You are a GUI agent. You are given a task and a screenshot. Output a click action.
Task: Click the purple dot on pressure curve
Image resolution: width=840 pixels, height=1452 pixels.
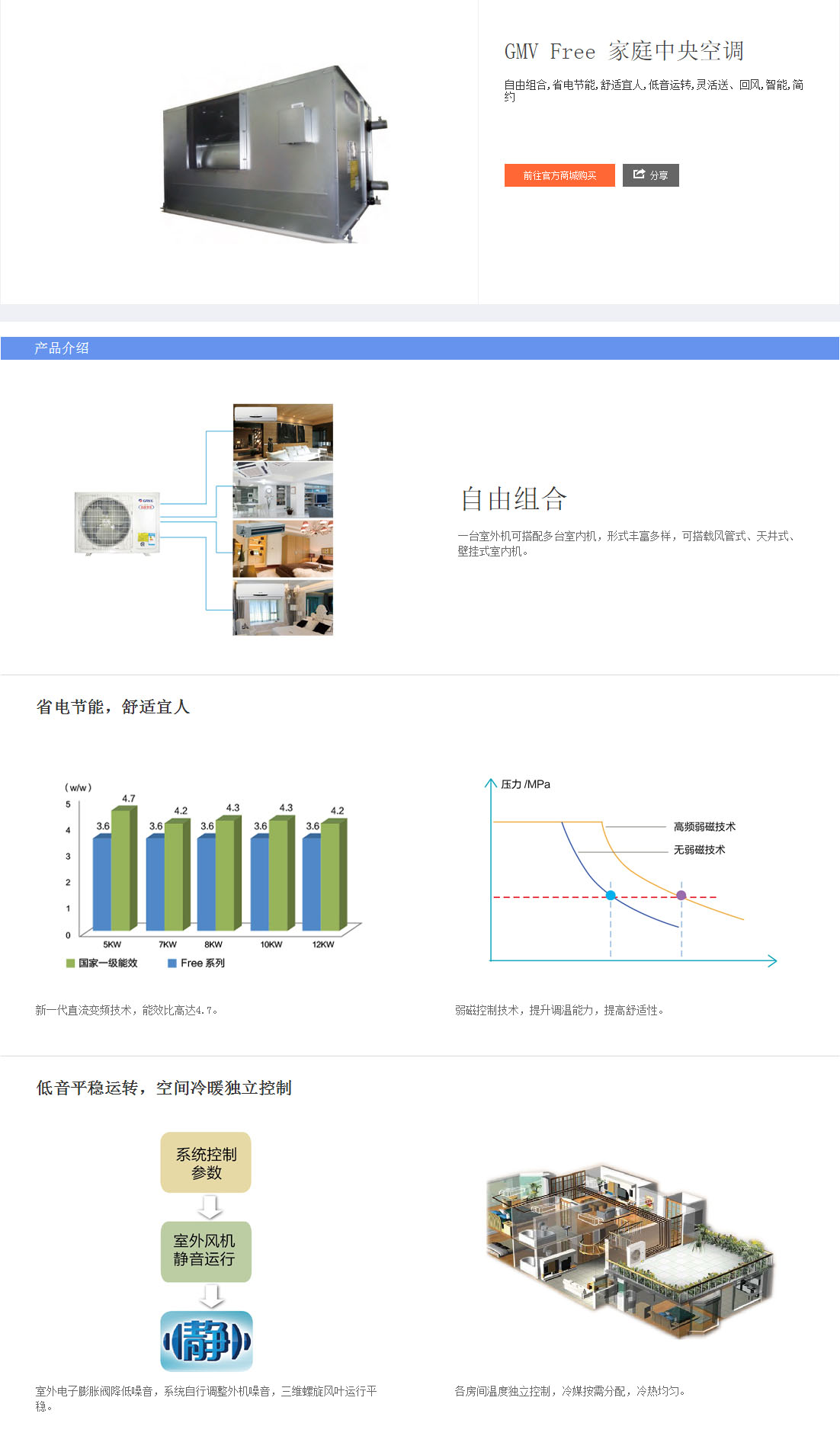681,895
